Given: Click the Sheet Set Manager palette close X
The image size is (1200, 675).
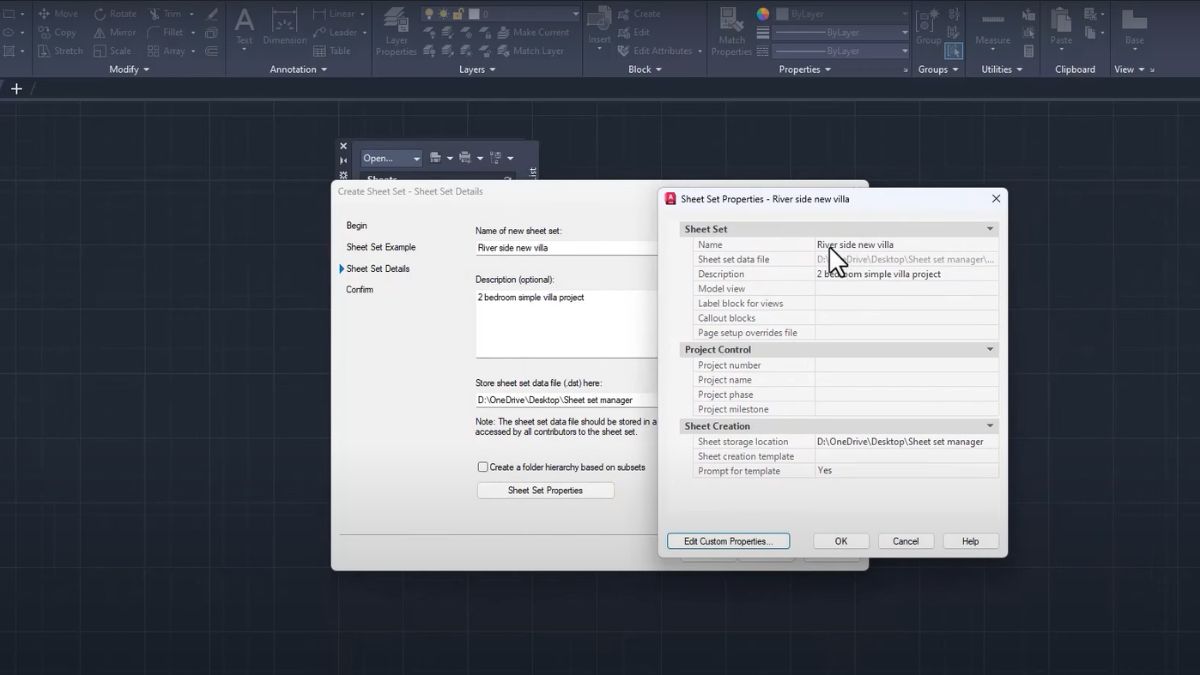Looking at the screenshot, I should [343, 146].
